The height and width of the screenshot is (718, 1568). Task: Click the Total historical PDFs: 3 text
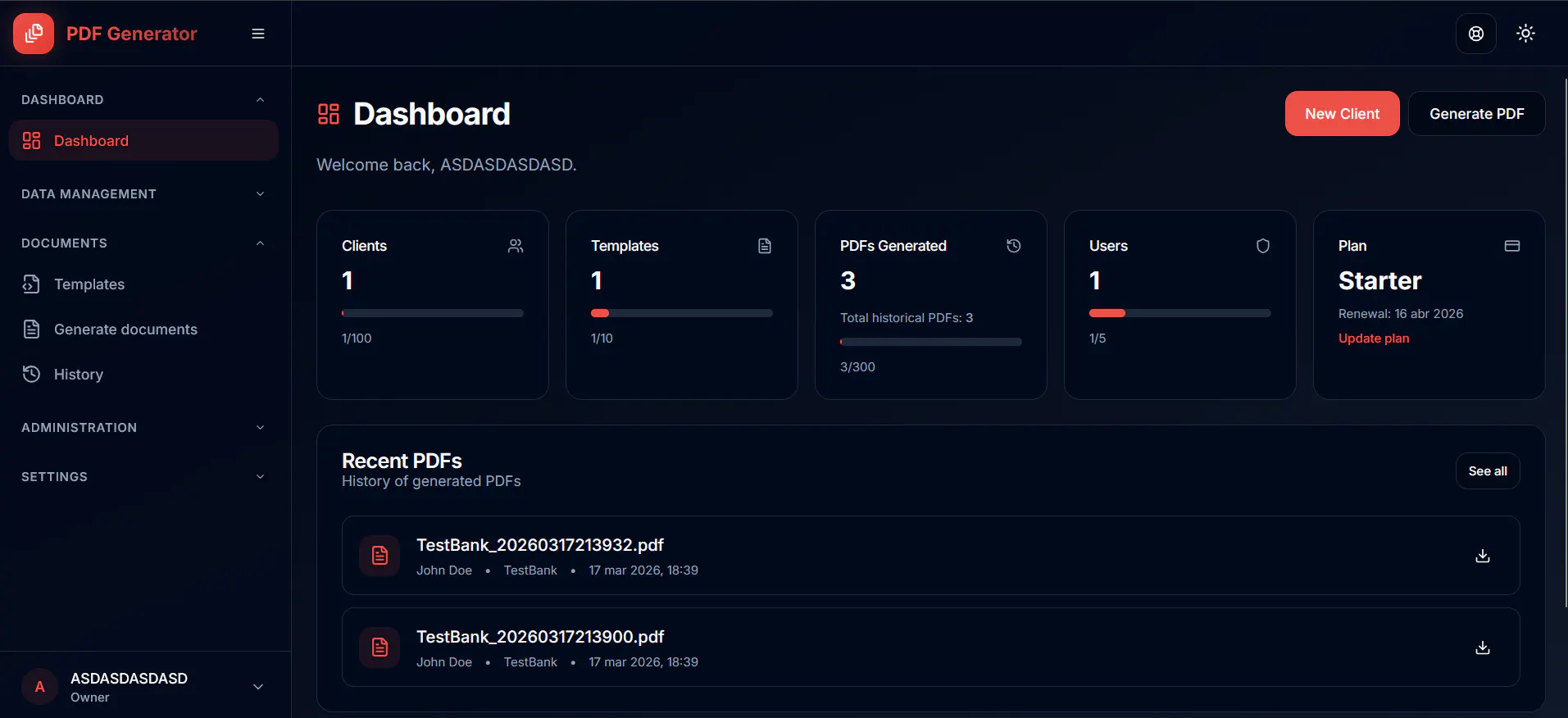point(907,318)
